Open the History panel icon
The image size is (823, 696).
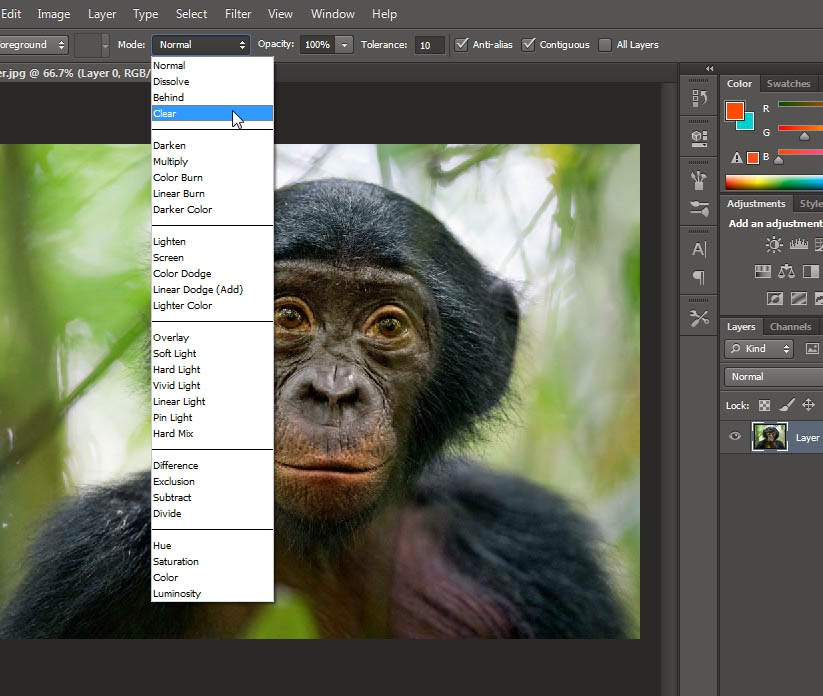[x=699, y=98]
